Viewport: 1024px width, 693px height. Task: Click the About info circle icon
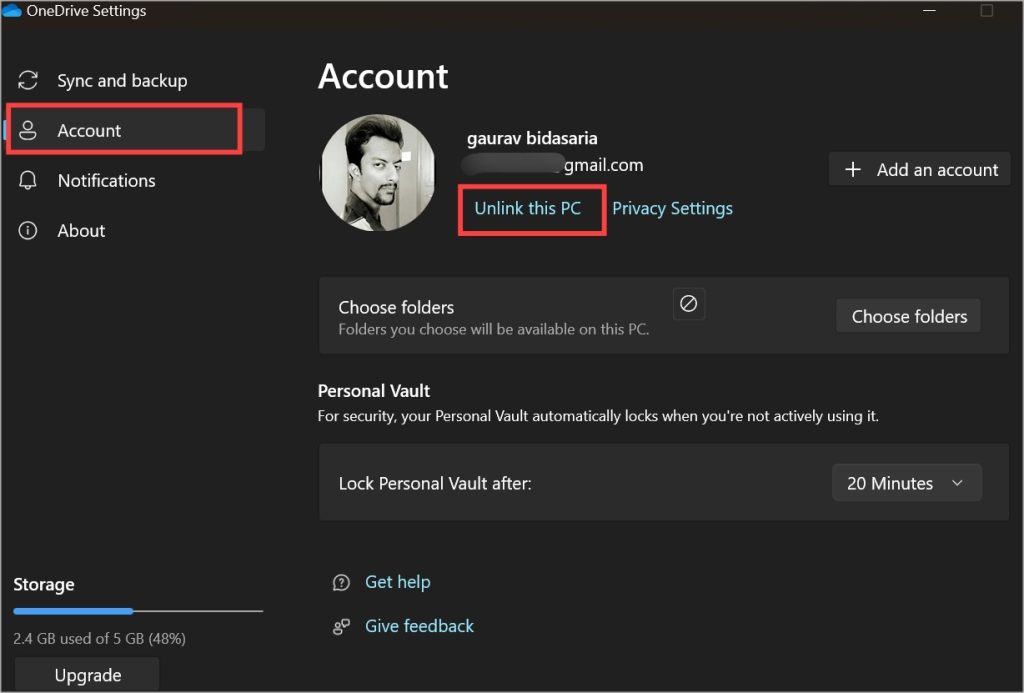(x=29, y=231)
